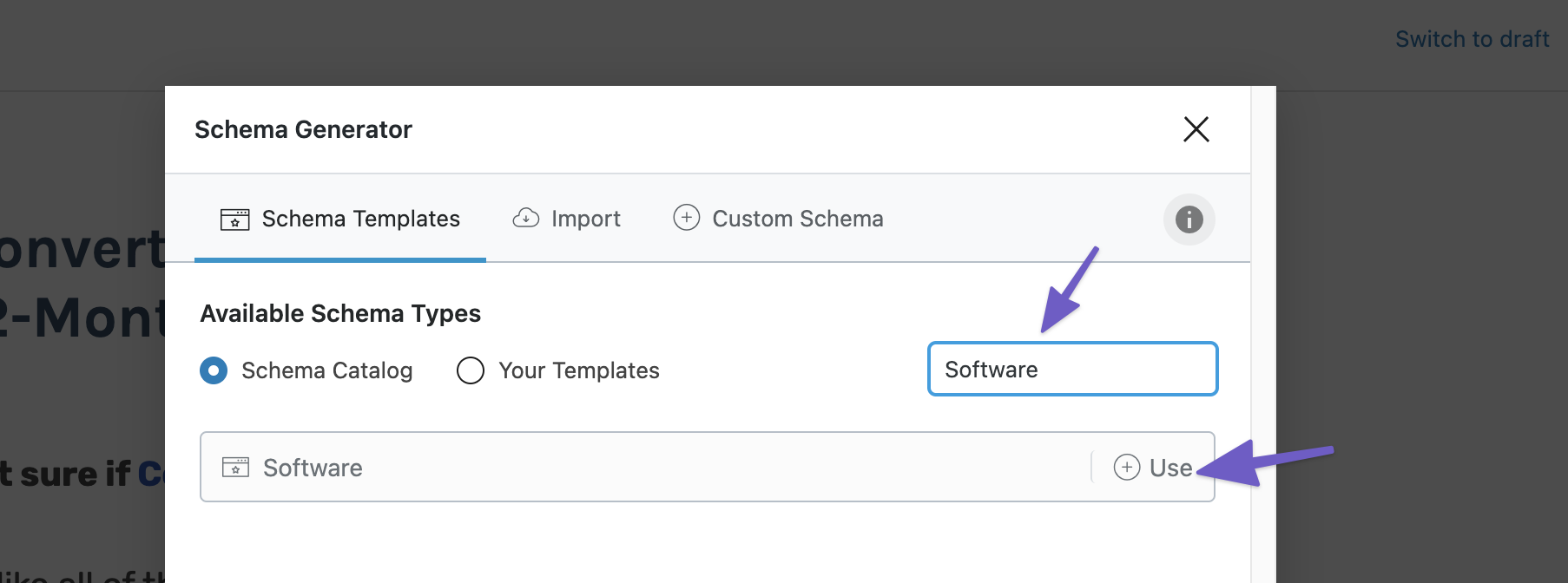Select the Software schema result row
Viewport: 1568px width, 583px height.
coord(707,467)
